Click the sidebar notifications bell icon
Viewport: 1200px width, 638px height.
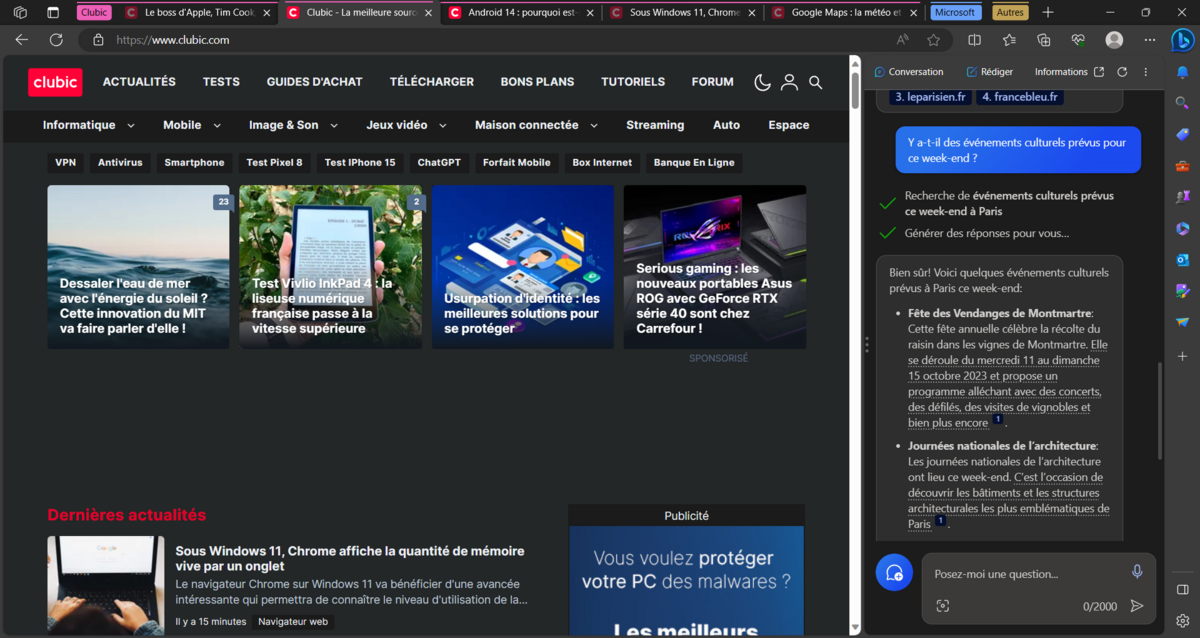tap(1182, 72)
